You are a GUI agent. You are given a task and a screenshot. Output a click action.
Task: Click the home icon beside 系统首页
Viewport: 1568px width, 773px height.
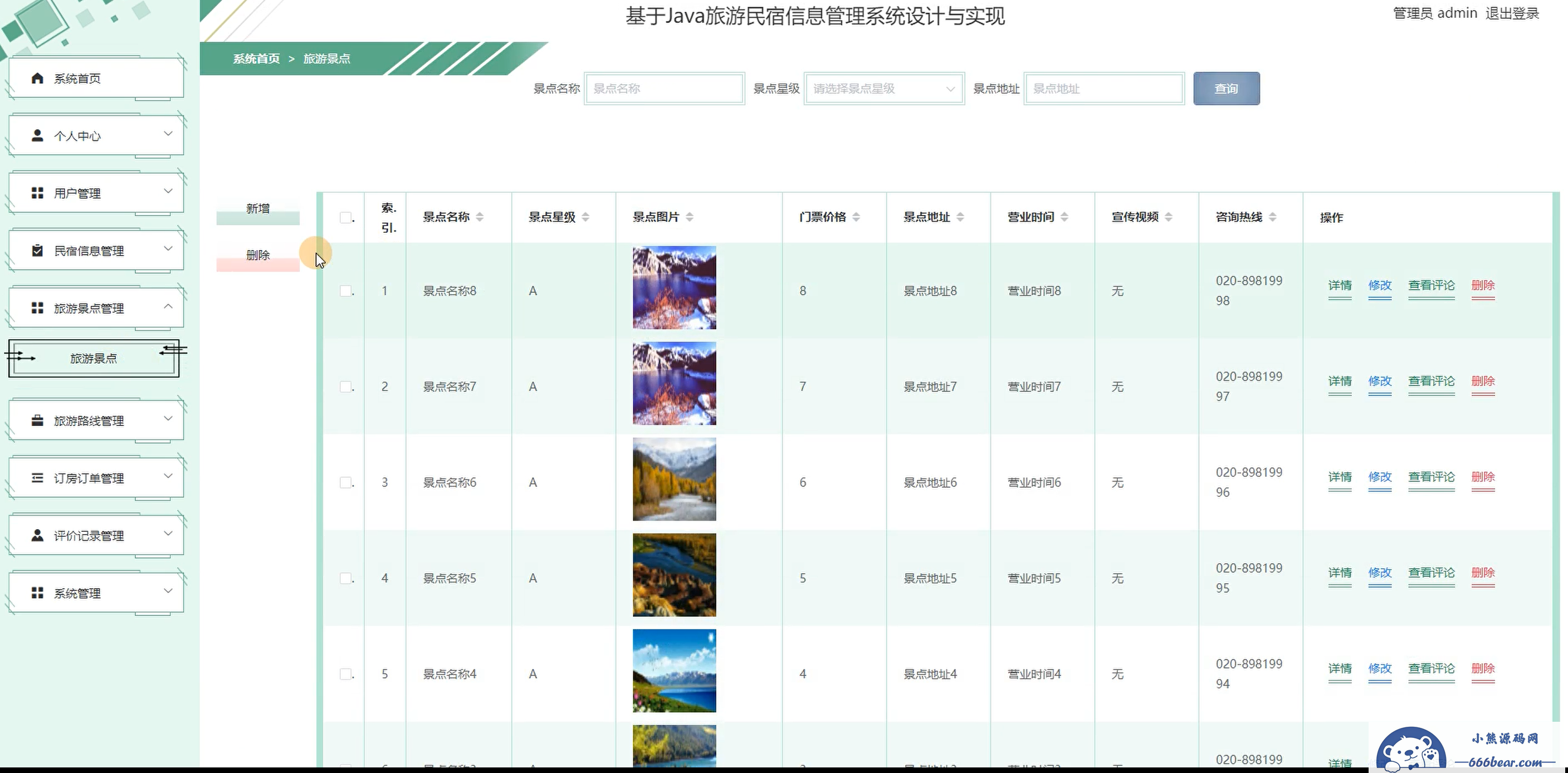tap(37, 79)
